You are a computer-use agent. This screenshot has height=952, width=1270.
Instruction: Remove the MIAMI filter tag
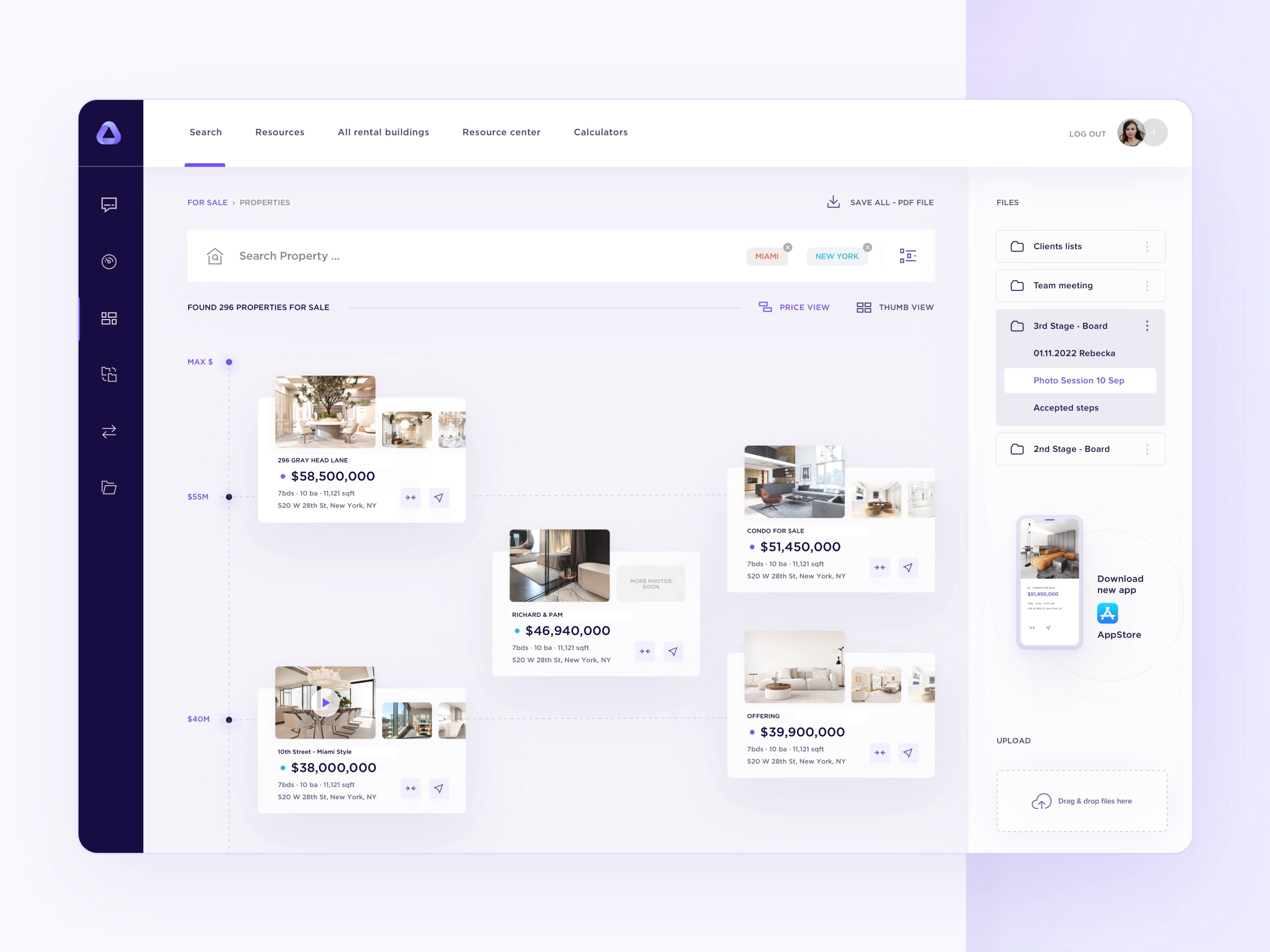tap(788, 248)
